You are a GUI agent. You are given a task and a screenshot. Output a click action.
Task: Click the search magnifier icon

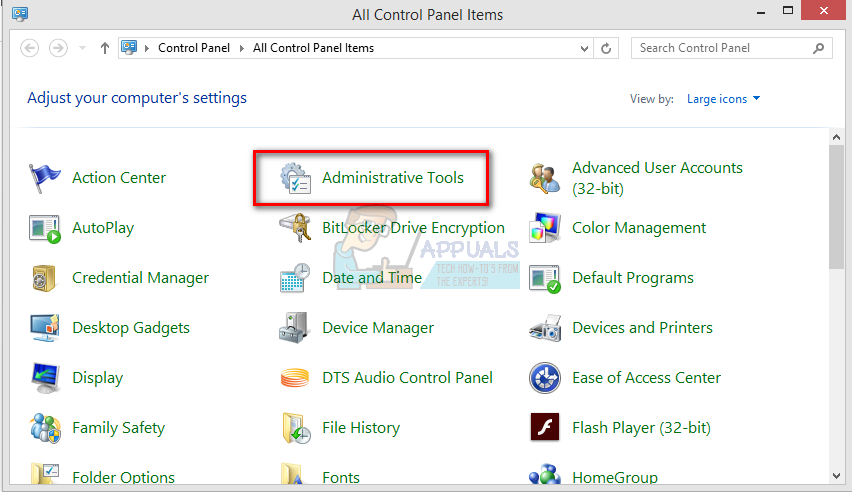(x=818, y=48)
